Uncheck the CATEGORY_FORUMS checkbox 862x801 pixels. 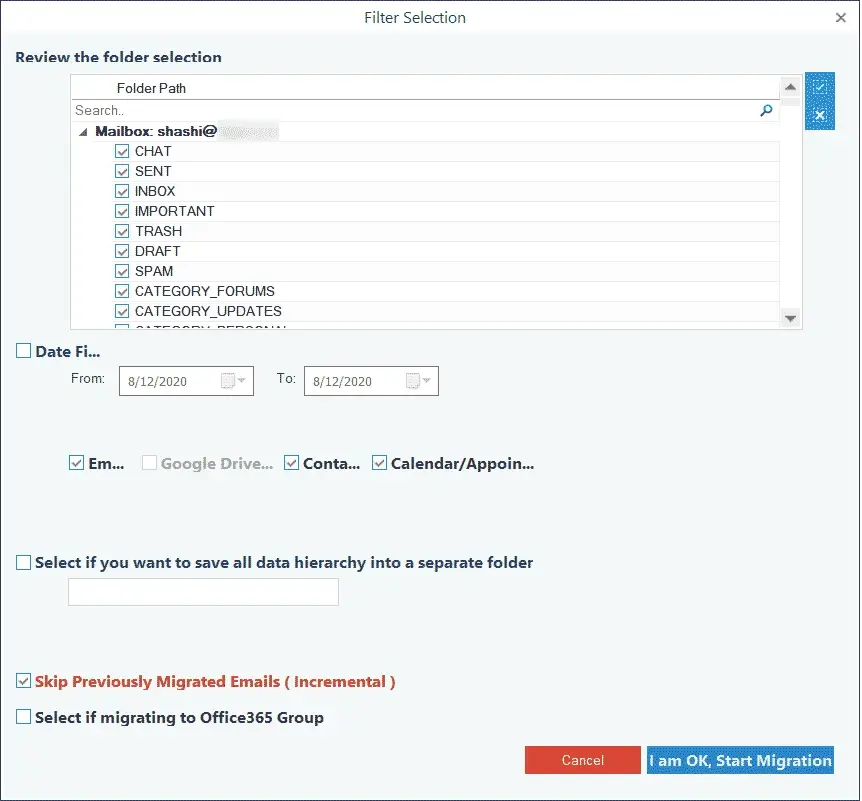click(x=121, y=291)
